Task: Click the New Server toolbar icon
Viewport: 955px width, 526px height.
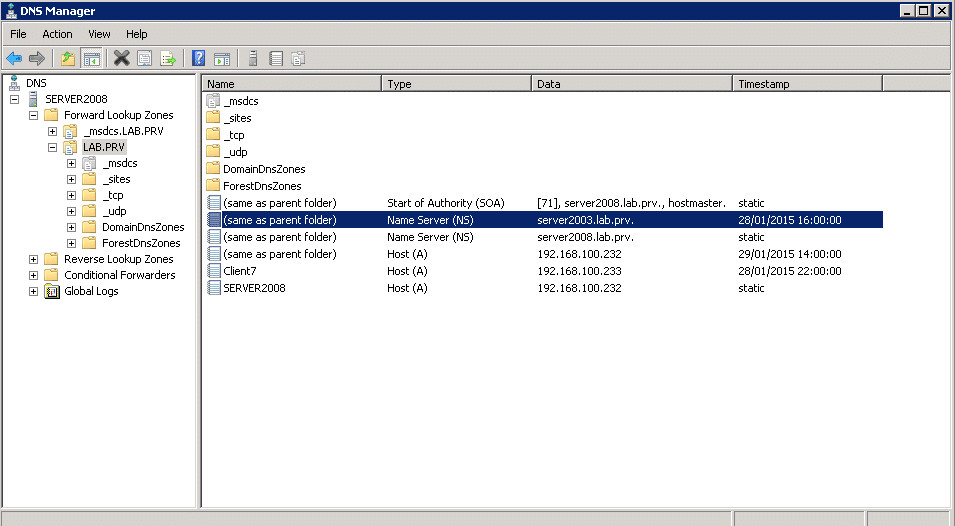Action: coord(253,58)
